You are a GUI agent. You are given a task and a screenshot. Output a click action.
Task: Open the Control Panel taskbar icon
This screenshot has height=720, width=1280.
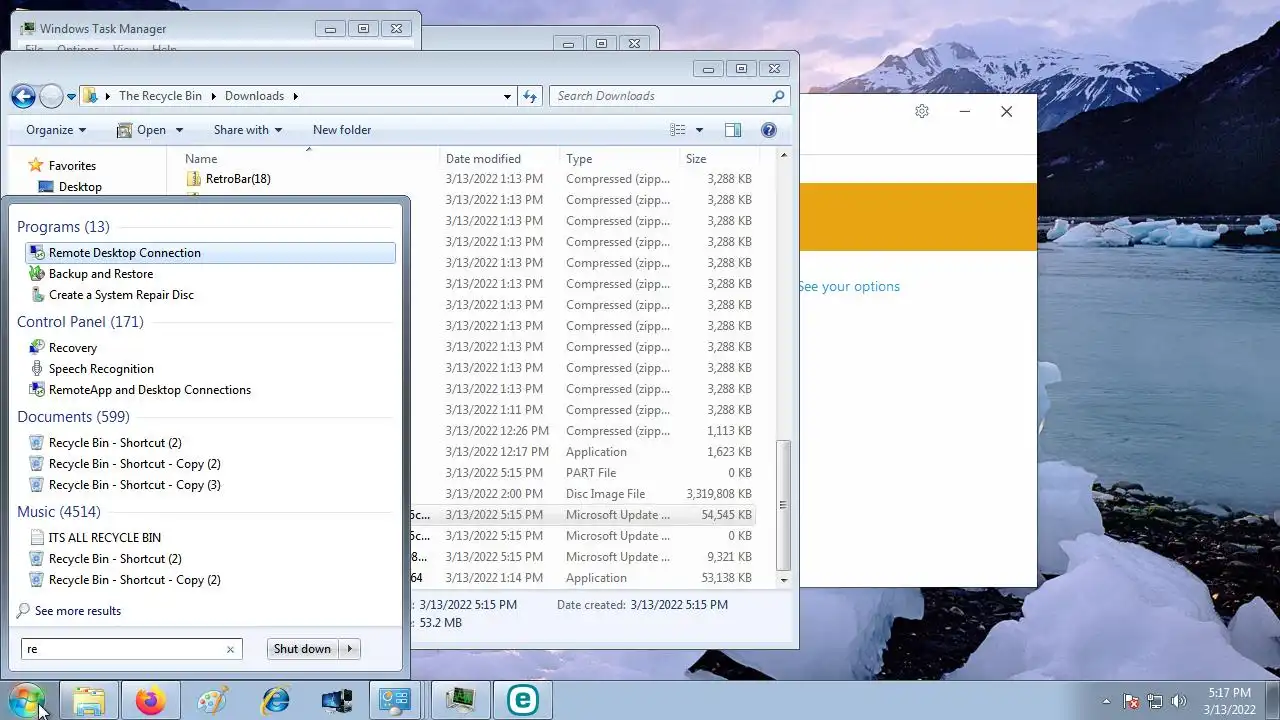pyautogui.click(x=397, y=701)
